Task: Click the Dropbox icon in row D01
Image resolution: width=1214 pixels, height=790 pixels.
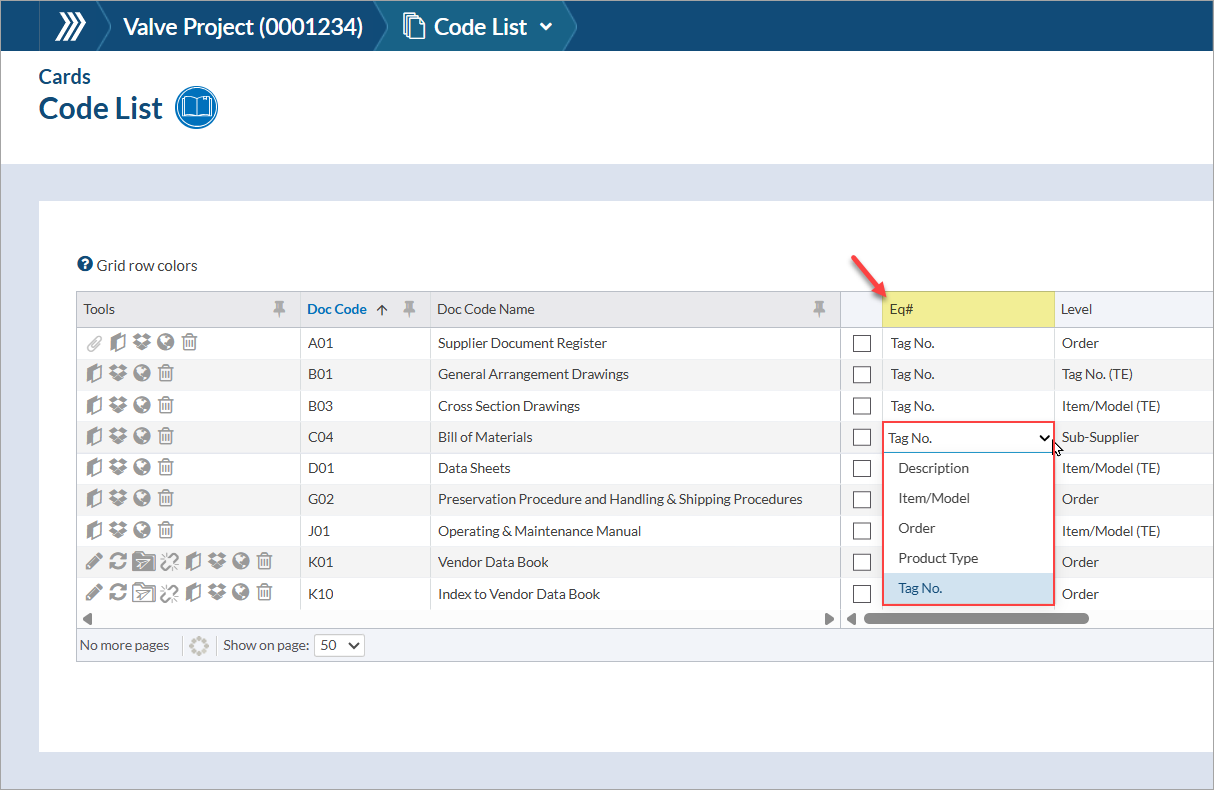Action: [118, 468]
